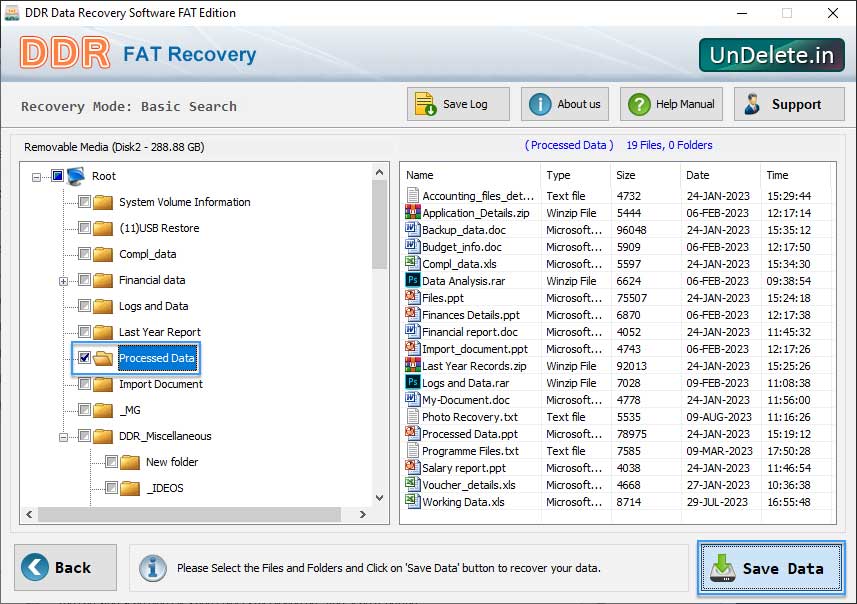Screen dimensions: 857x604
Task: Expand the Financial data folder node
Action: (x=63, y=281)
